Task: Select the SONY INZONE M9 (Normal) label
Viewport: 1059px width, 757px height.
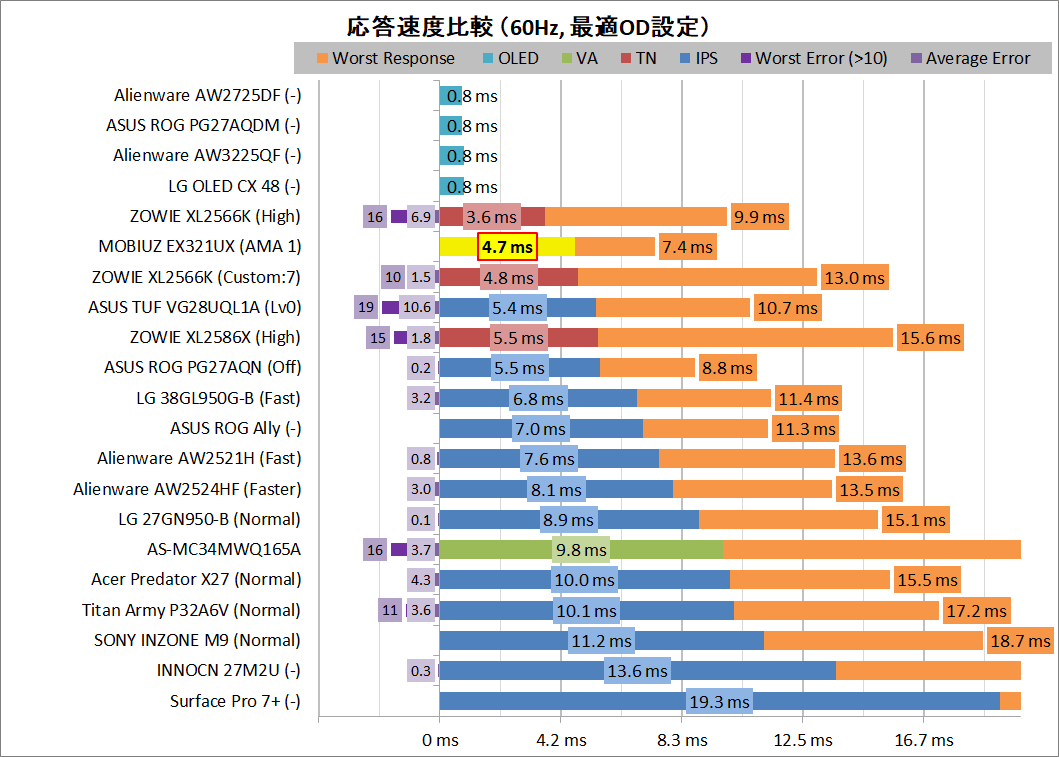Action: coord(197,640)
